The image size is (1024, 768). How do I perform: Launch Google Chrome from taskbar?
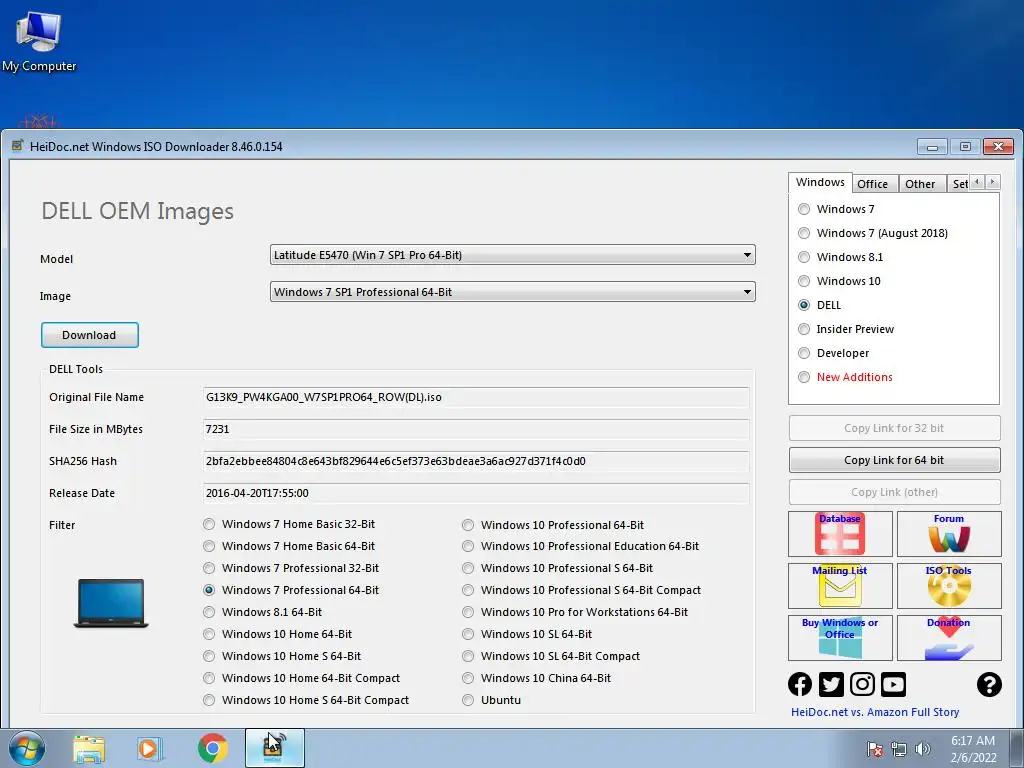(212, 748)
